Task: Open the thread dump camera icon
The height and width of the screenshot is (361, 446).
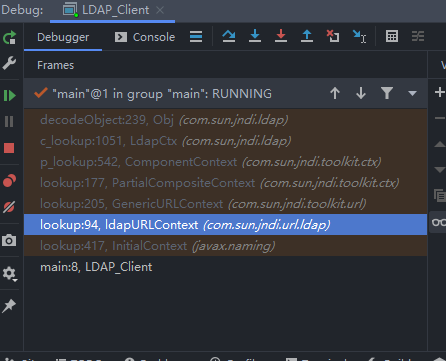Action: point(9,240)
